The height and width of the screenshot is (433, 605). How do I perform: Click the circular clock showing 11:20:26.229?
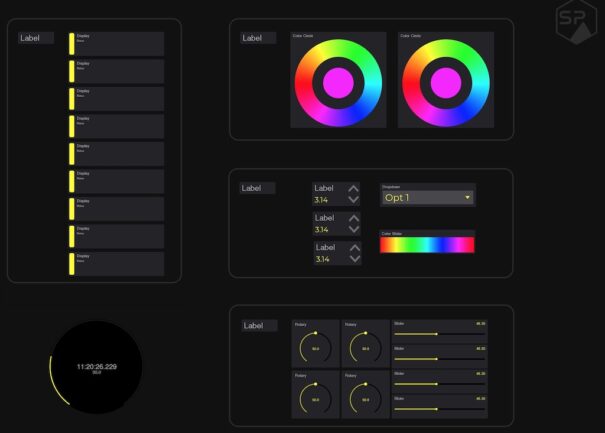click(97, 368)
